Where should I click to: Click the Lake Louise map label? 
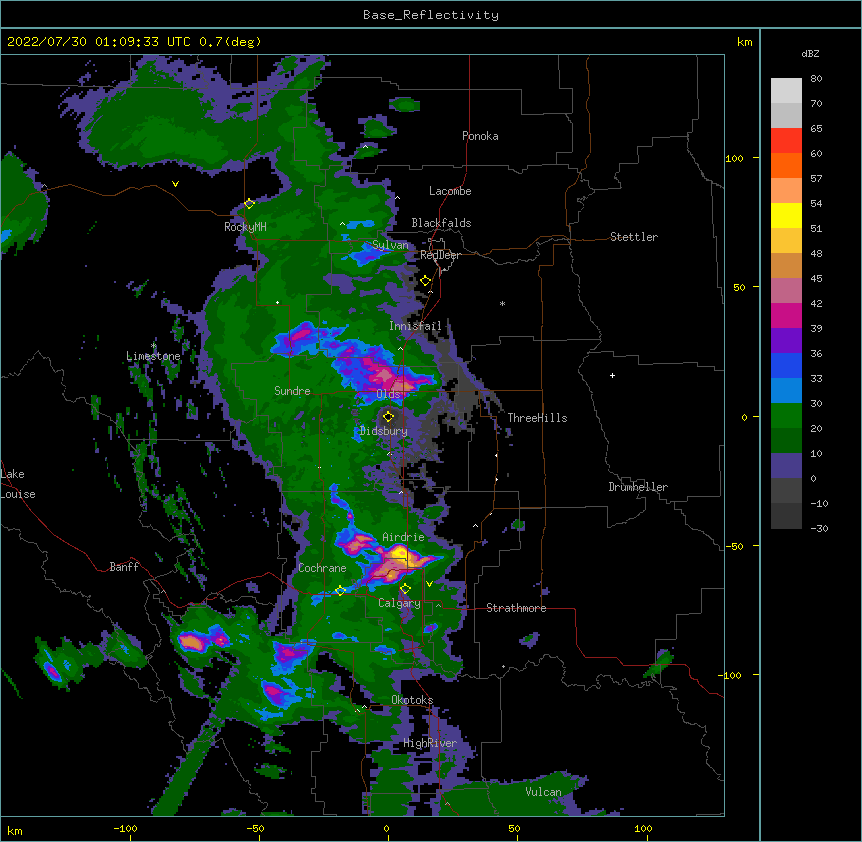[18, 484]
